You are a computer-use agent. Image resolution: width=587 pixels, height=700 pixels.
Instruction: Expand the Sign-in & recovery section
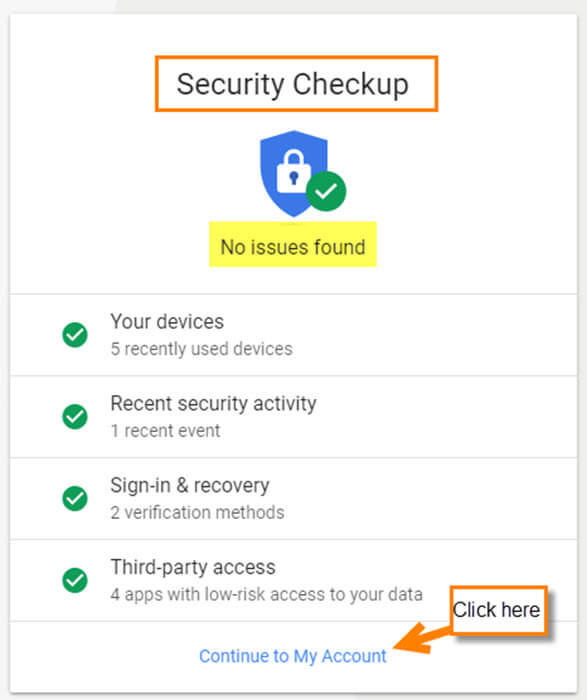coord(293,498)
